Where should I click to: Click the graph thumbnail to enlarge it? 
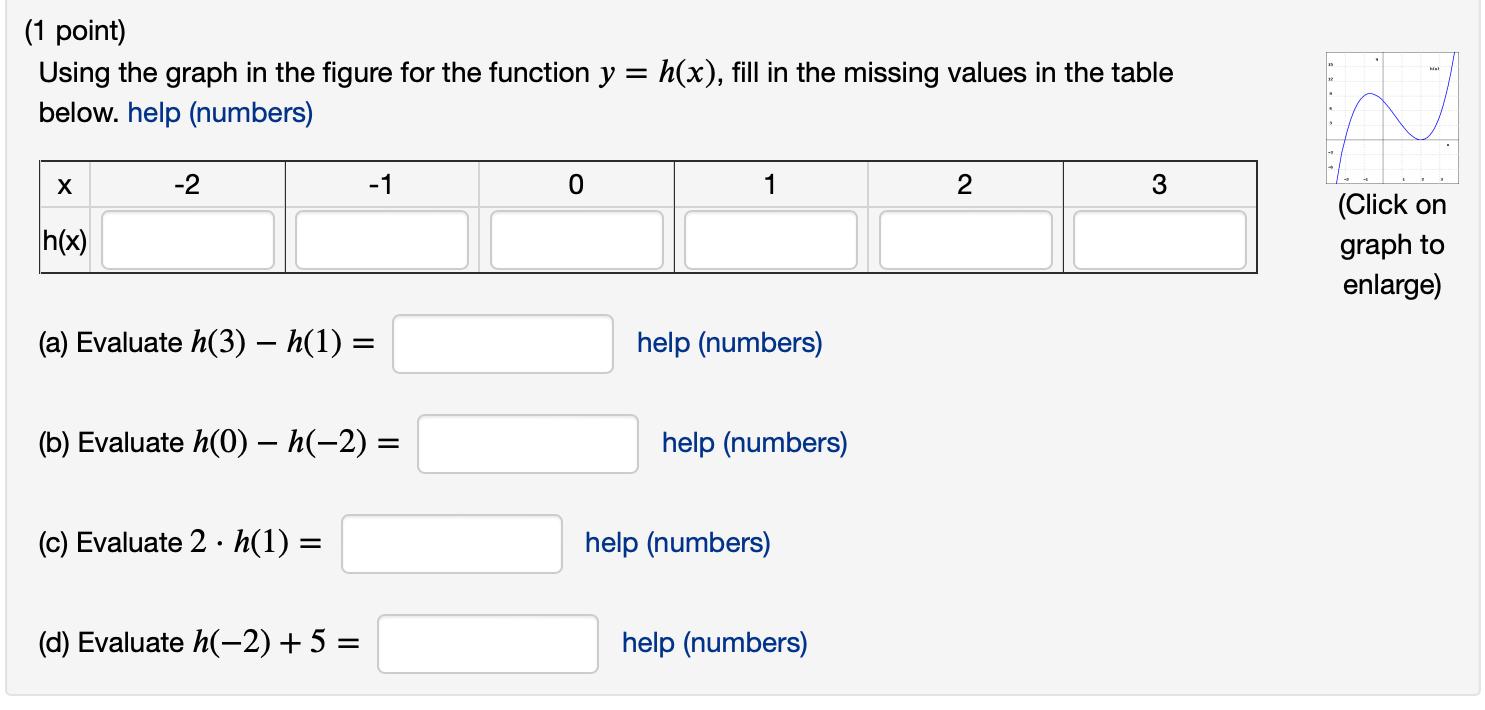click(1390, 120)
